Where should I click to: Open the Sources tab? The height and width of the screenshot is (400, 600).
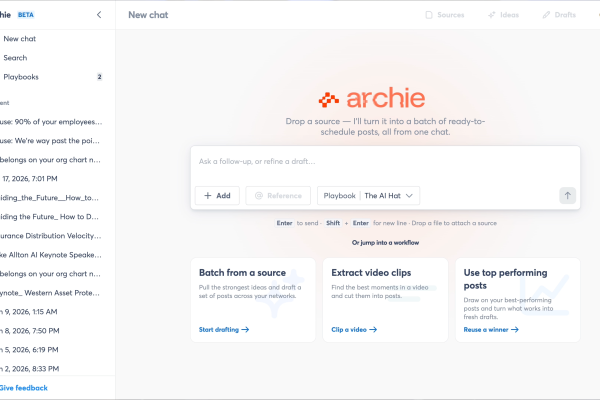pos(445,15)
